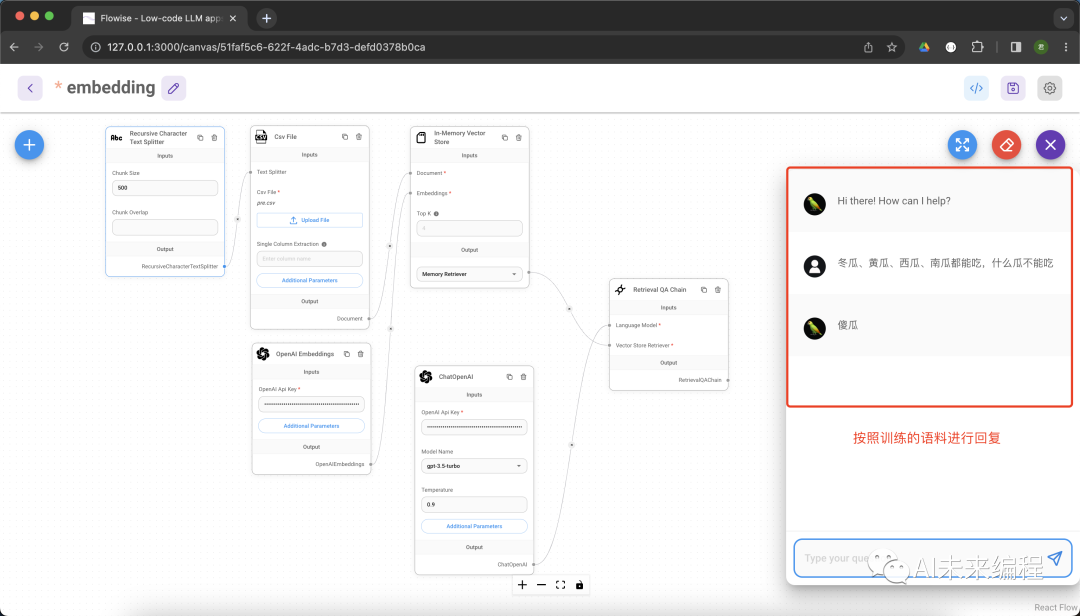Fit view on the canvas controls
Image resolution: width=1080 pixels, height=616 pixels.
coord(561,585)
